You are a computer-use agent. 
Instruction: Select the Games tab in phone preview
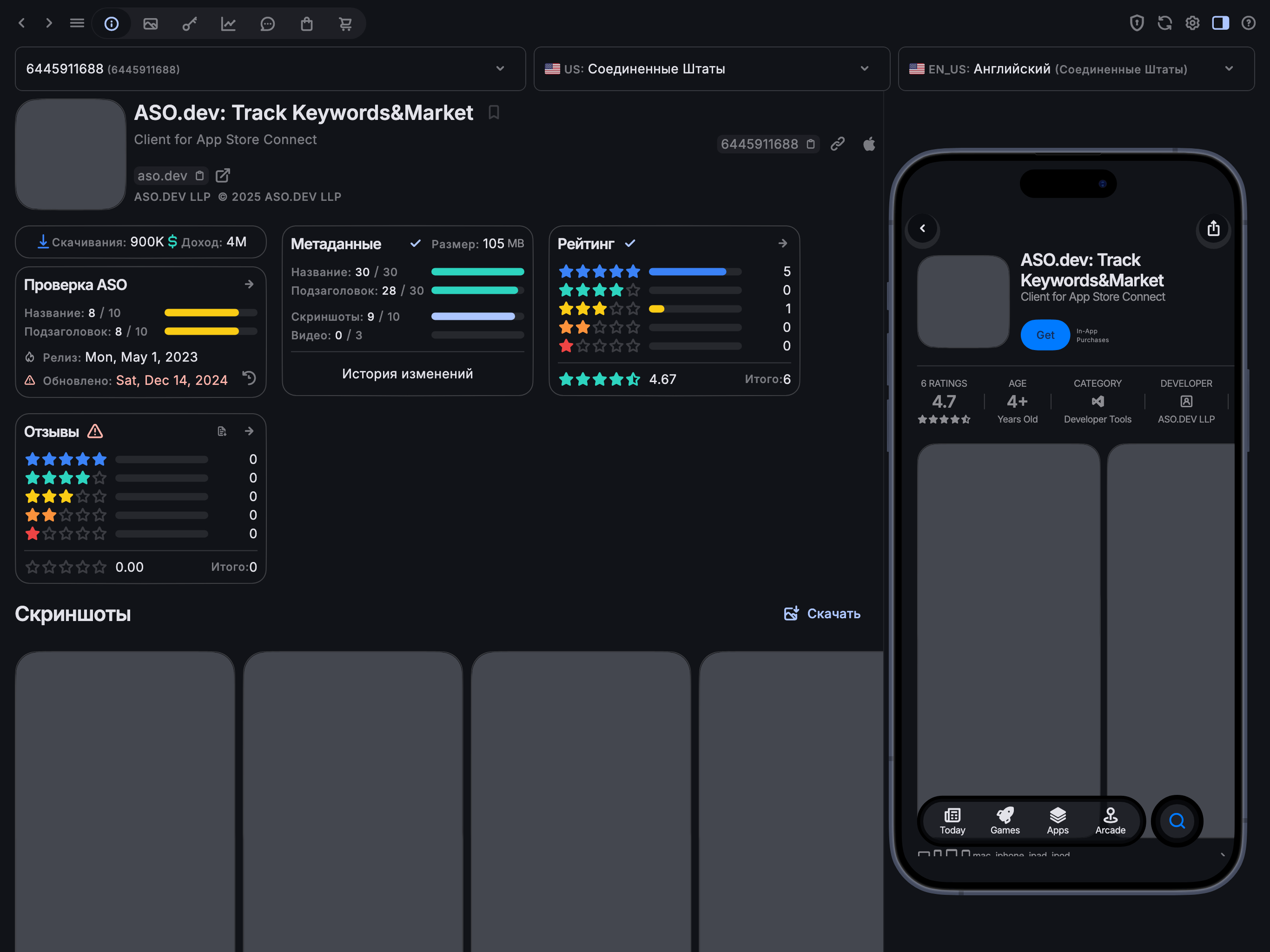pyautogui.click(x=1005, y=821)
